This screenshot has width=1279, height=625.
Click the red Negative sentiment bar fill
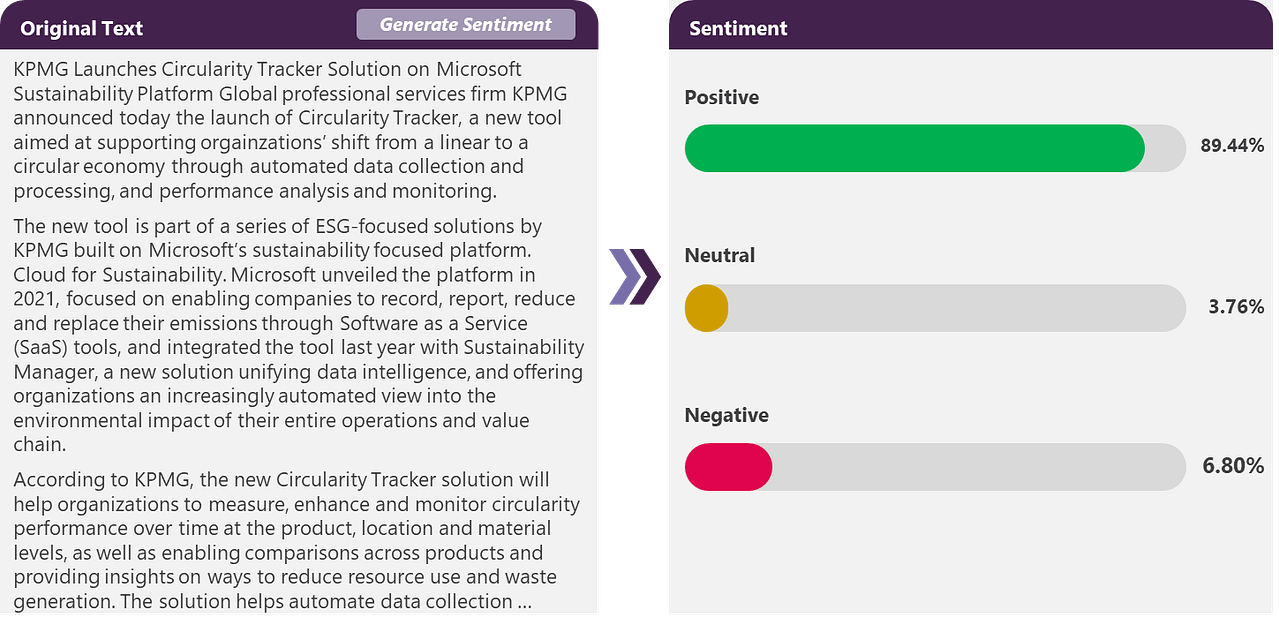click(x=728, y=467)
